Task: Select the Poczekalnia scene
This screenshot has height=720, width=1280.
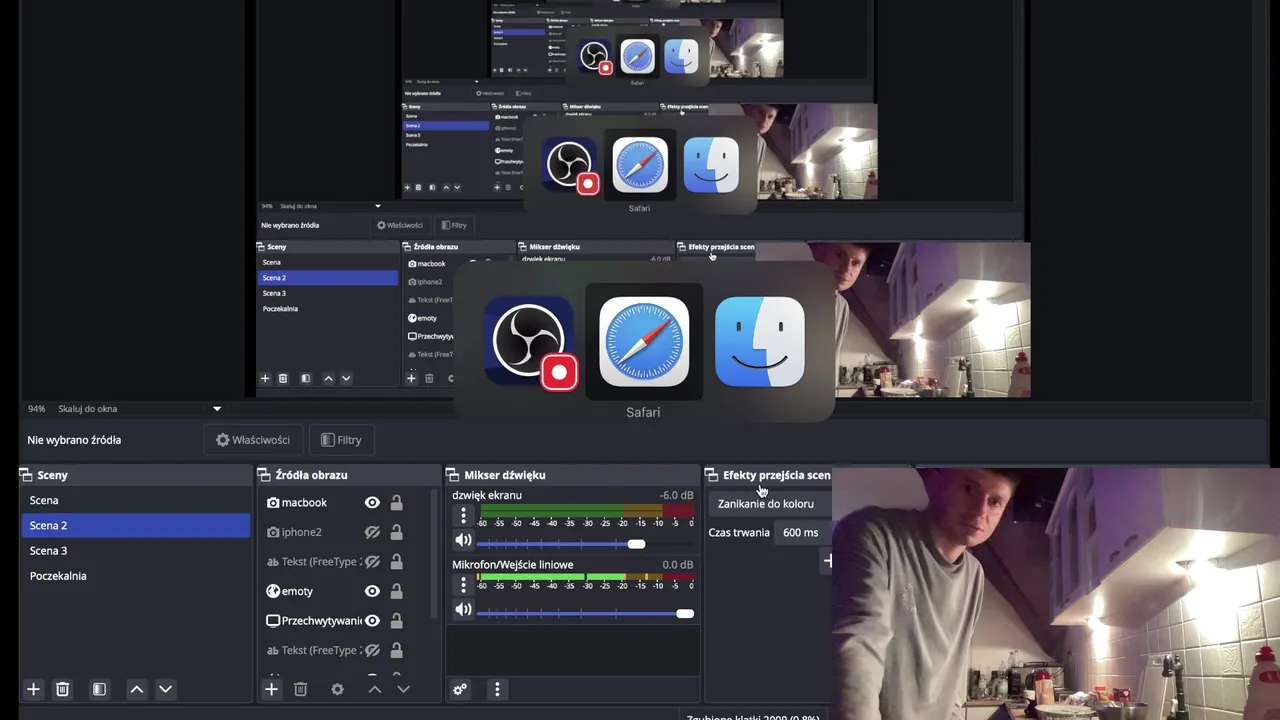Action: [x=136, y=576]
